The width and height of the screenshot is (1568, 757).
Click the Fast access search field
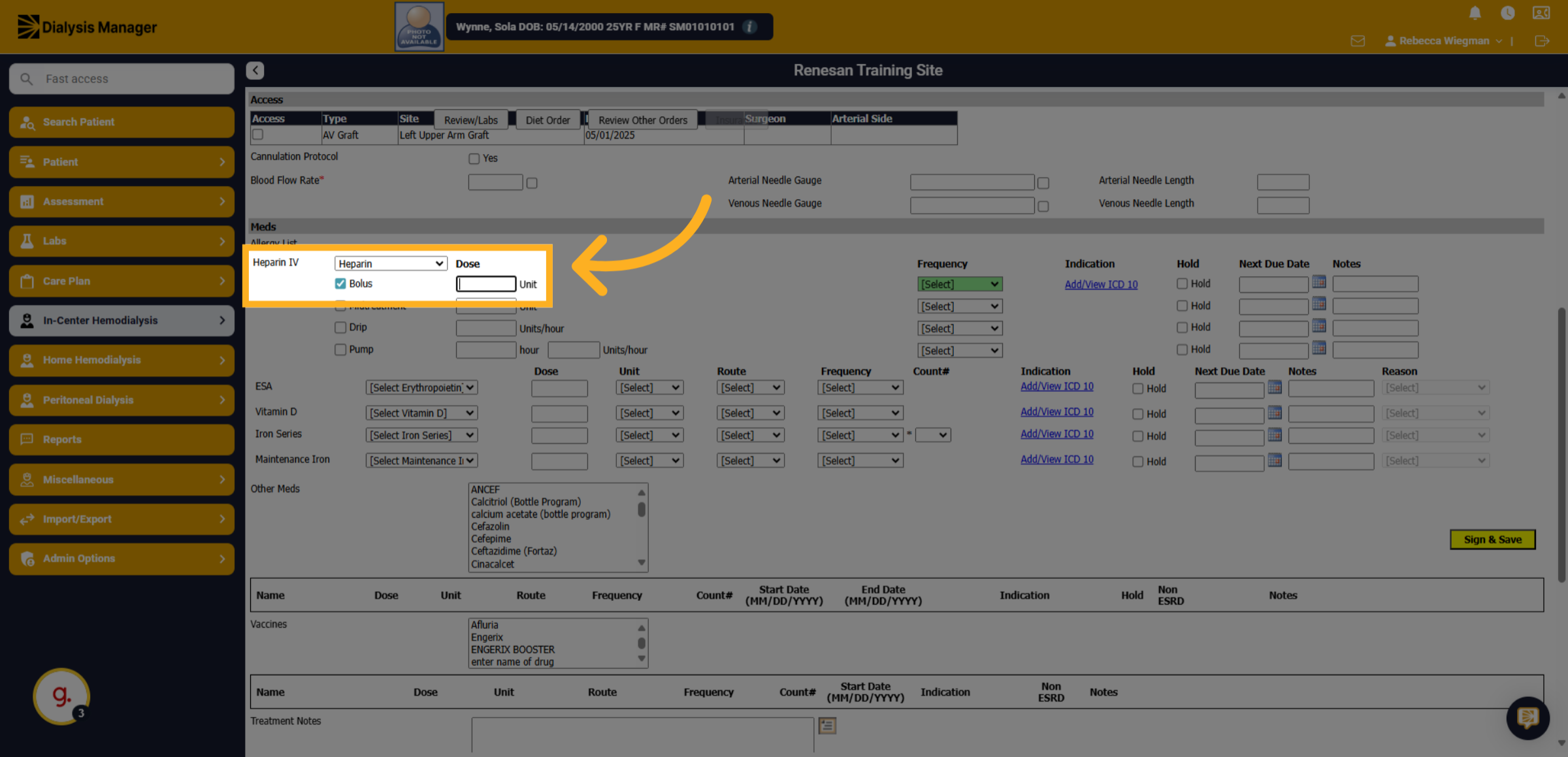pos(122,79)
